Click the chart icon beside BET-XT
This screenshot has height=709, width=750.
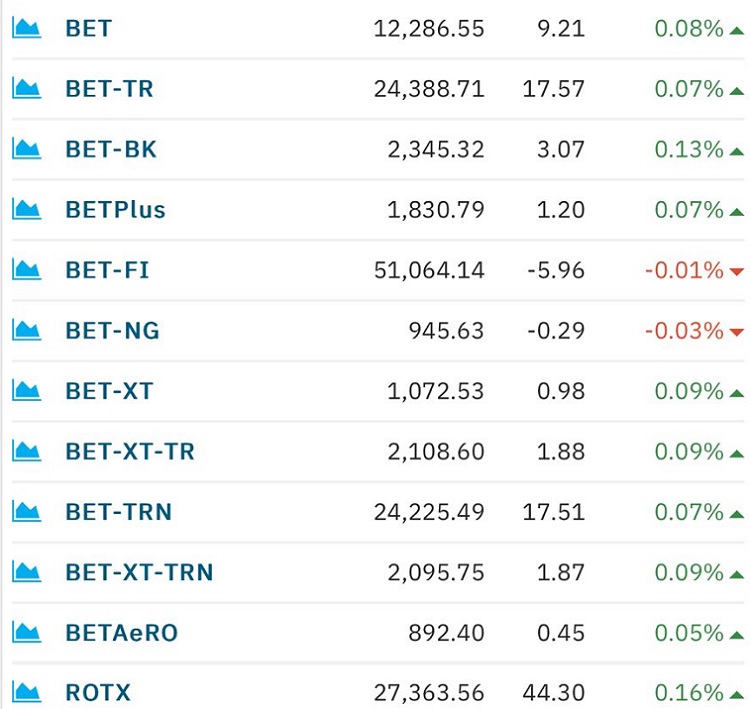click(x=26, y=390)
